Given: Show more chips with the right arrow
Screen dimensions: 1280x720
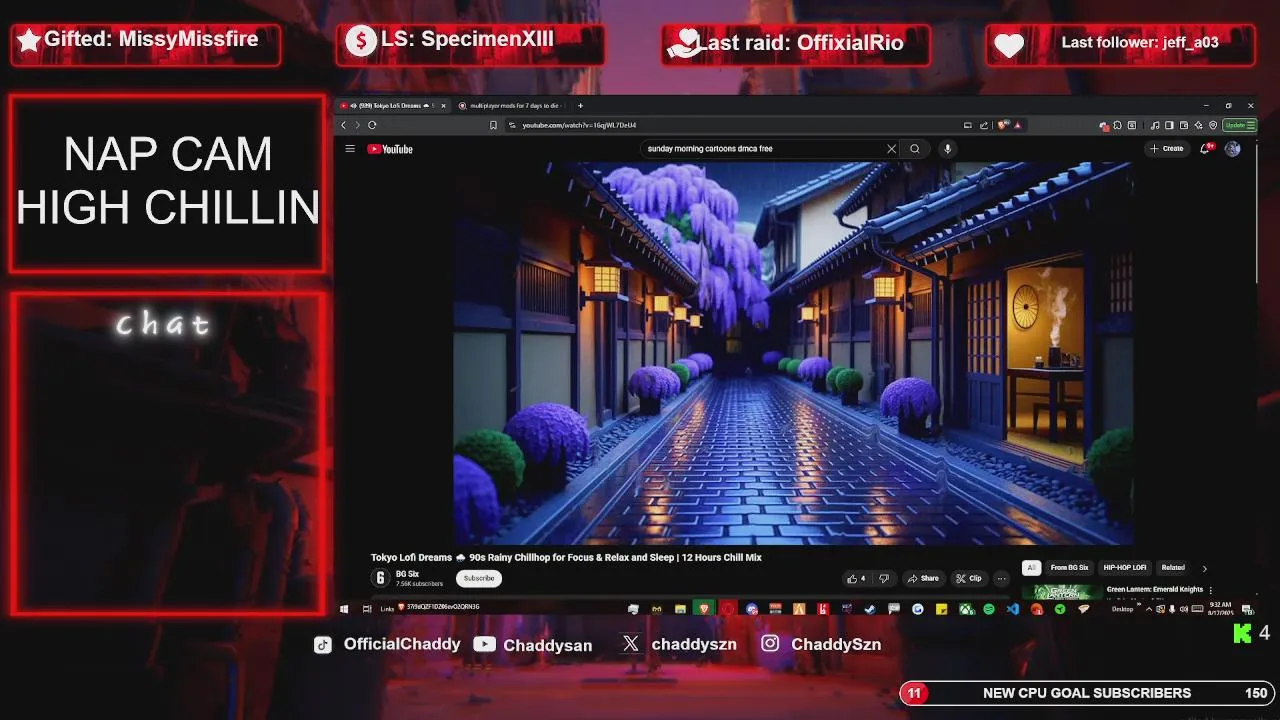Looking at the screenshot, I should [1204, 568].
